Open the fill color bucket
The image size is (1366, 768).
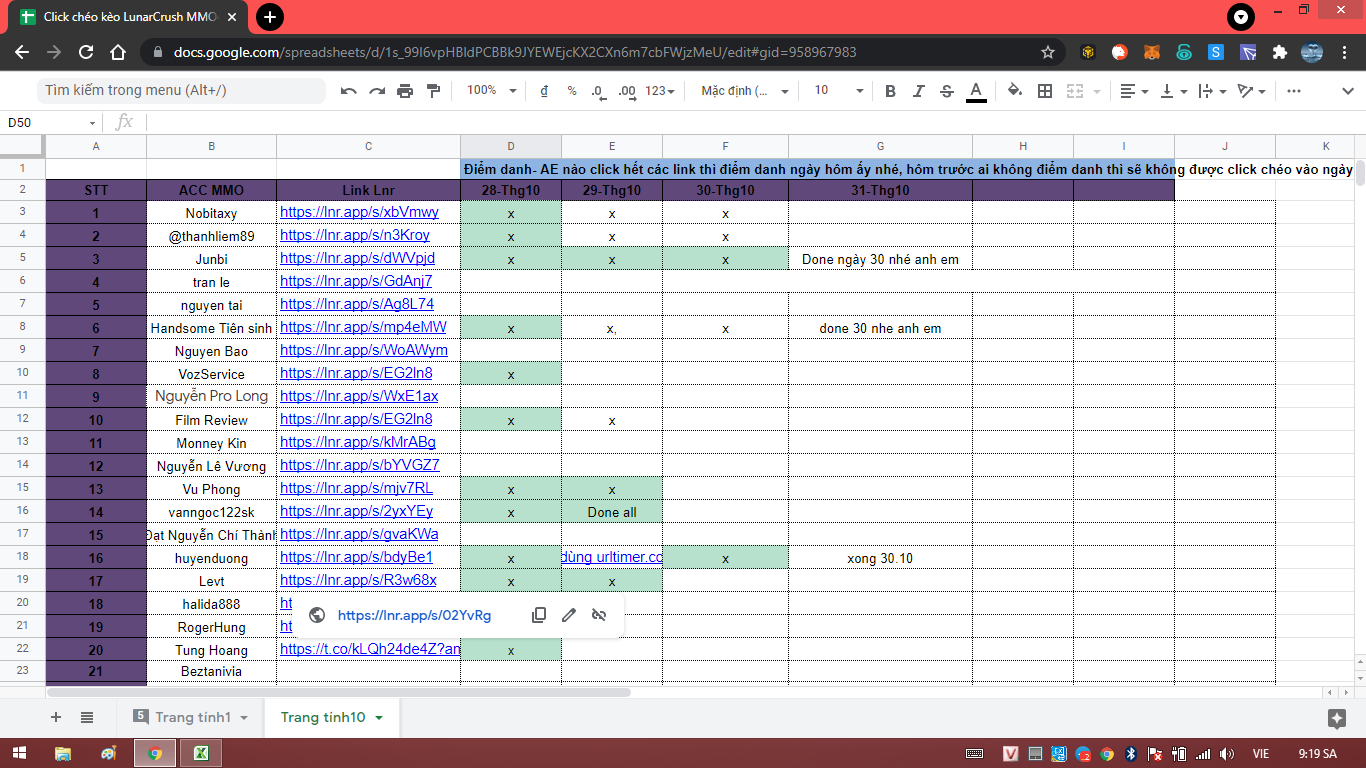tap(1015, 91)
